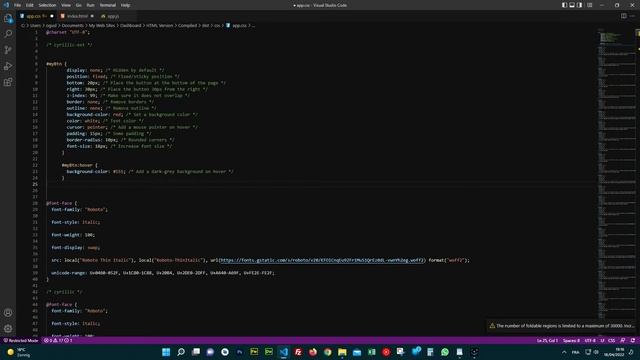Screen dimensions: 640x360
Task: Open the Search view in activity bar
Action: tap(8, 34)
